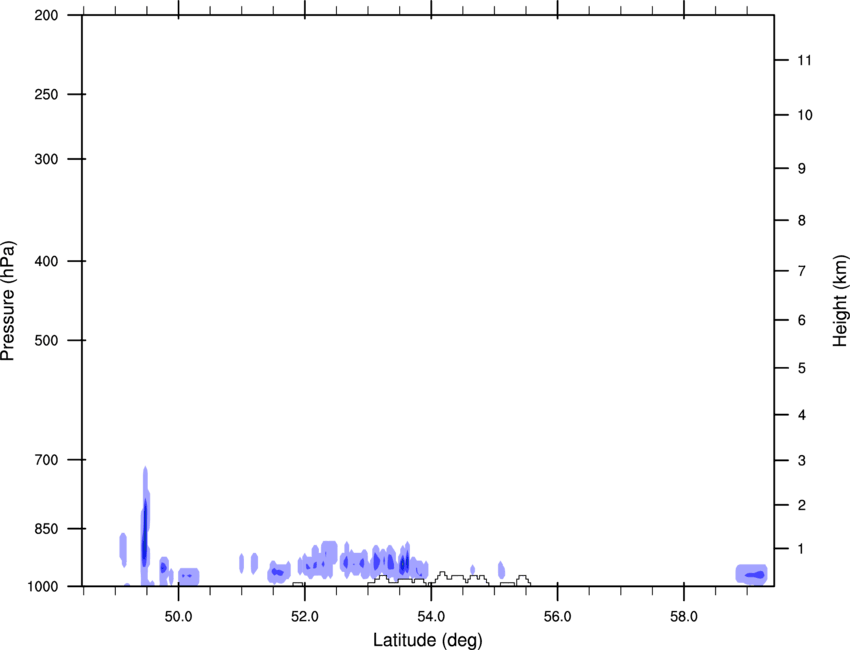
Task: Click the 54.0 latitude tick label
Action: [432, 617]
